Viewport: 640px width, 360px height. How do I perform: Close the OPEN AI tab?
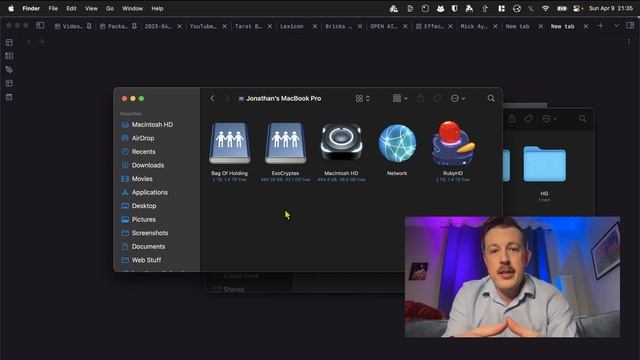(405, 26)
